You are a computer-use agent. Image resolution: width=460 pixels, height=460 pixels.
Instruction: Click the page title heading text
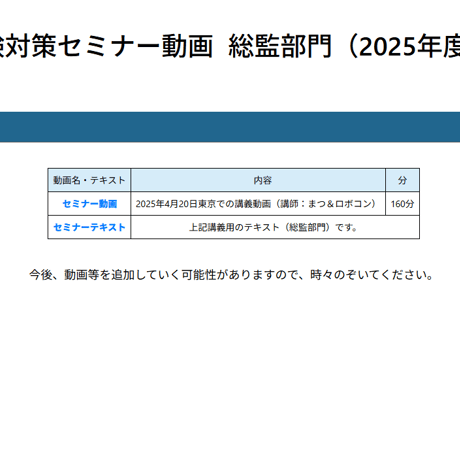coord(230,46)
